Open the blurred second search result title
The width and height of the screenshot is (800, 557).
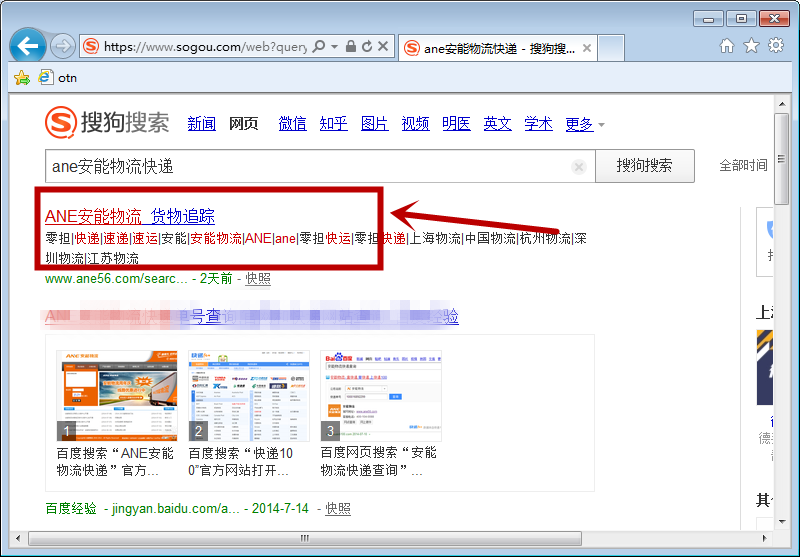[x=252, y=316]
